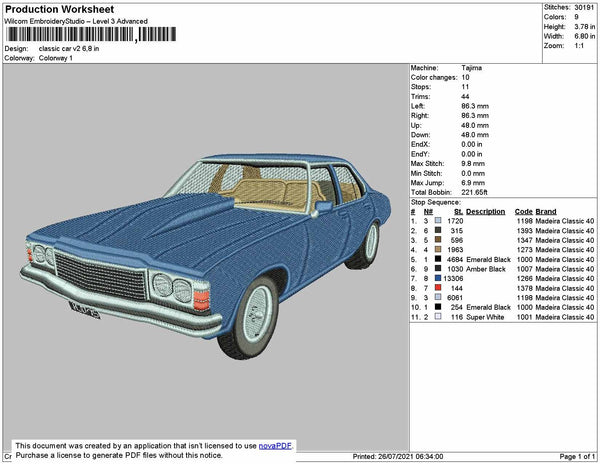Select the first Emerald Black swatch in stop 5

pyautogui.click(x=438, y=259)
